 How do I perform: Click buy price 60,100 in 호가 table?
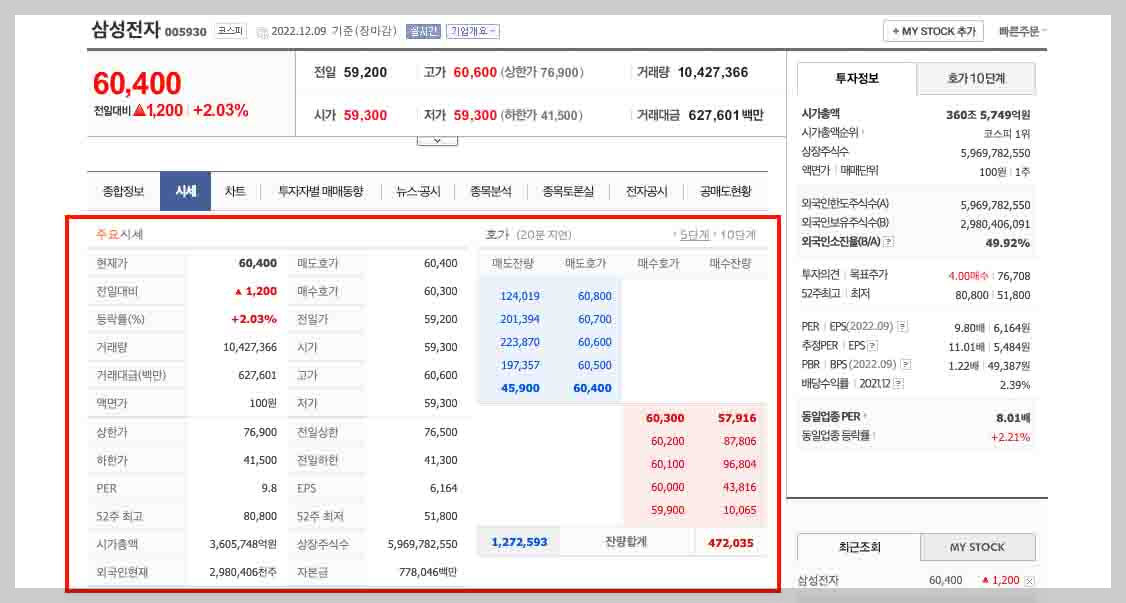click(x=667, y=464)
